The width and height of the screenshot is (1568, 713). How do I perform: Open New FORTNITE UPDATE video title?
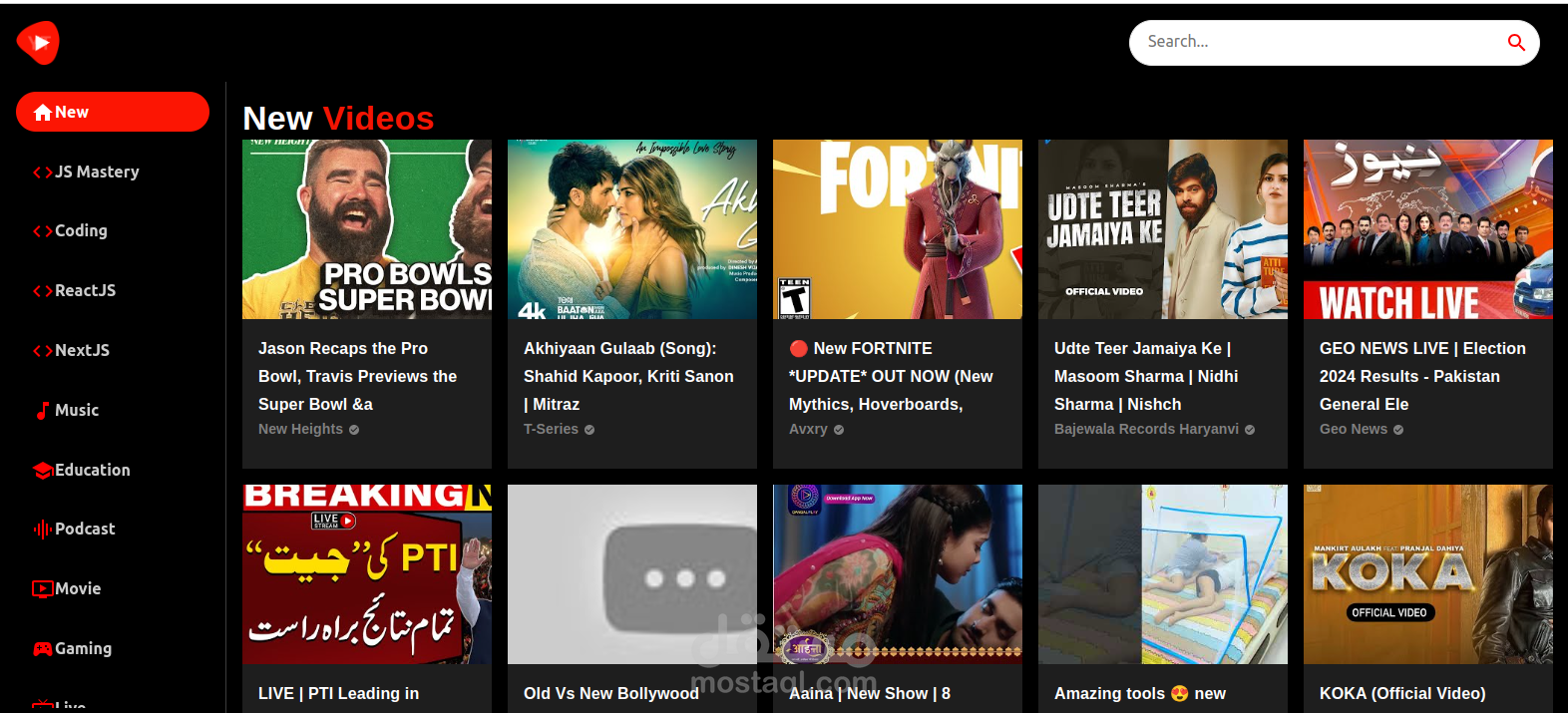pyautogui.click(x=891, y=376)
